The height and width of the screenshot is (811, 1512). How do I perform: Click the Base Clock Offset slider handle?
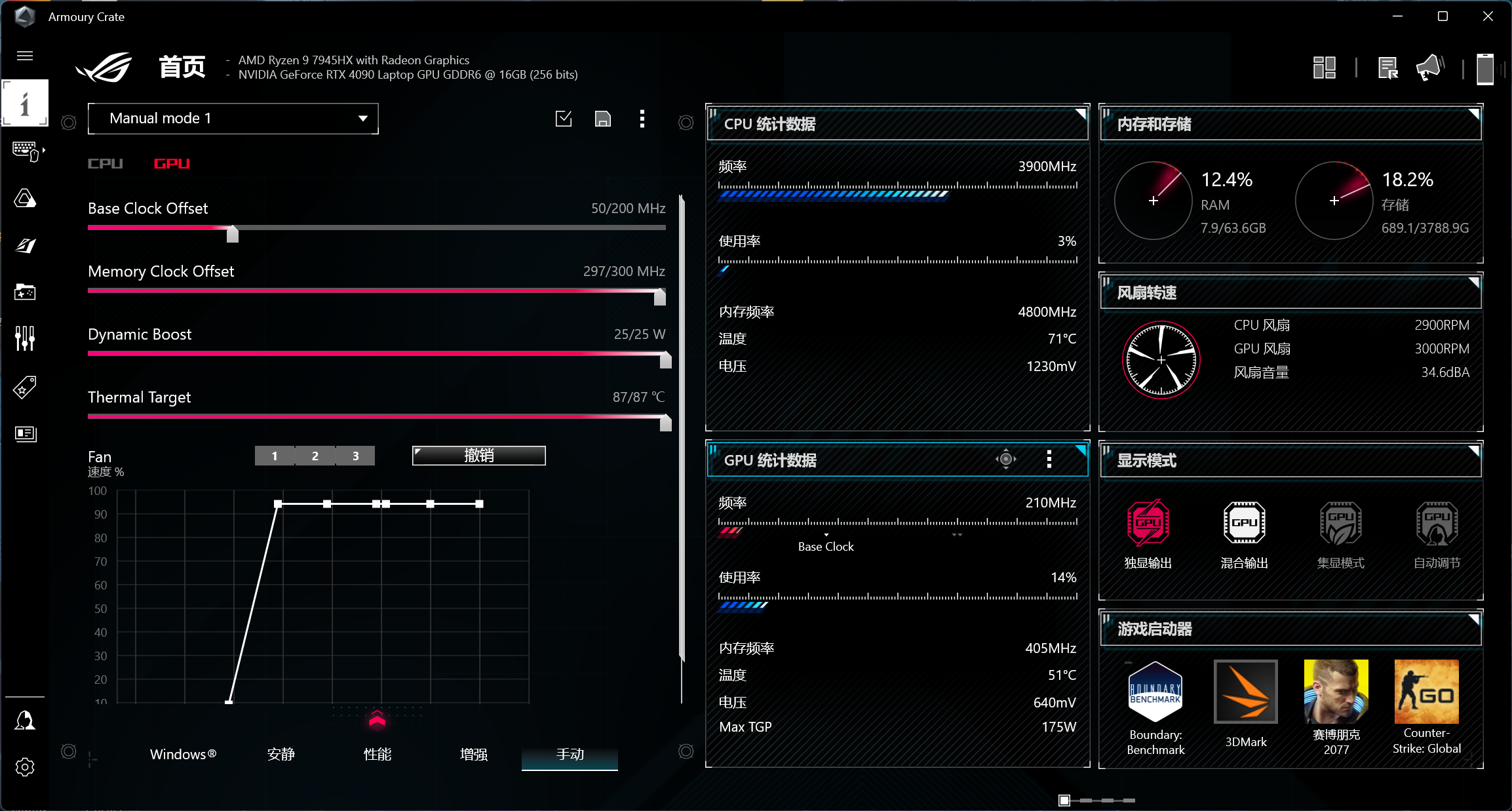233,234
